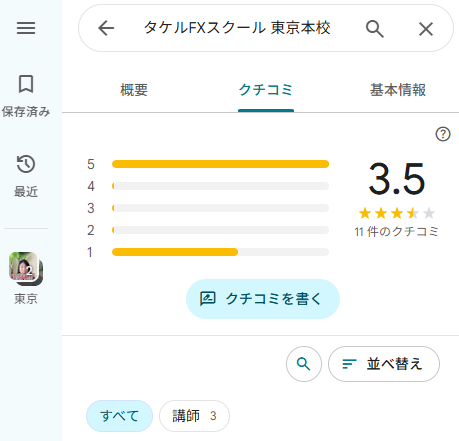Image resolution: width=459 pixels, height=441 pixels.
Task: Switch to the 概要 tab
Action: click(x=134, y=90)
